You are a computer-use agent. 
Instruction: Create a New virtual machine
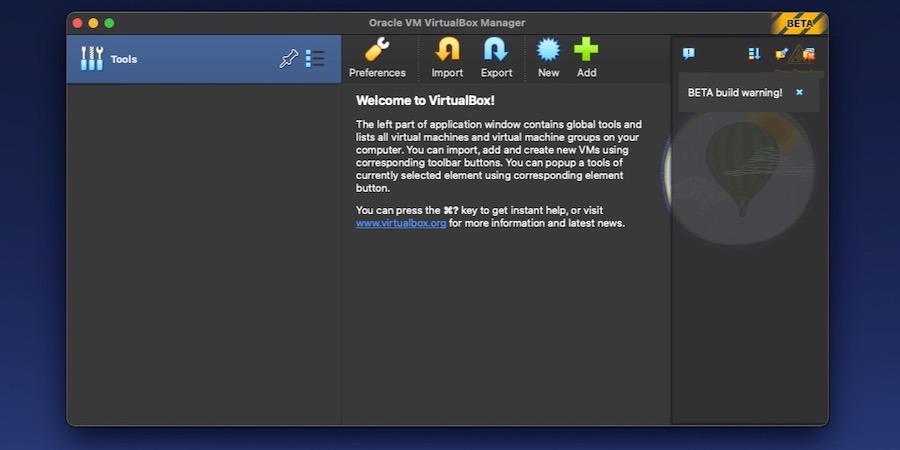tap(548, 57)
